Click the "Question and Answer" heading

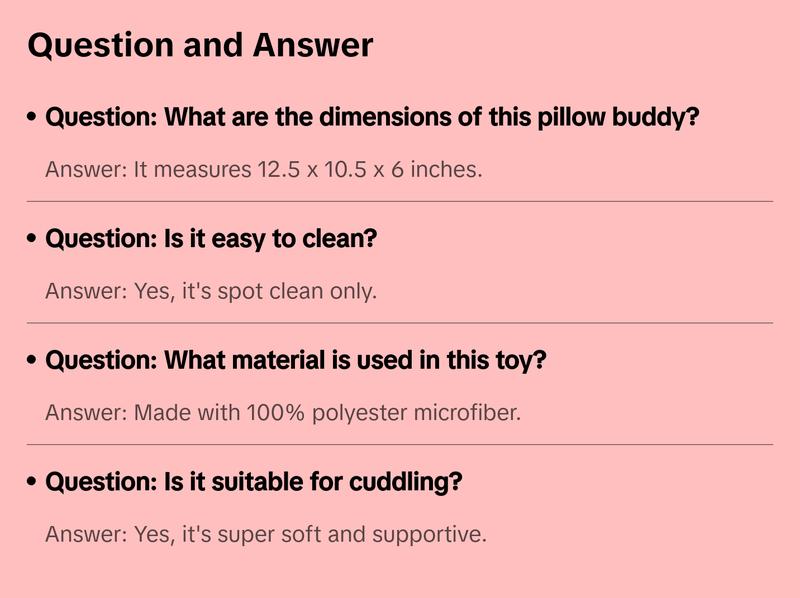(200, 45)
